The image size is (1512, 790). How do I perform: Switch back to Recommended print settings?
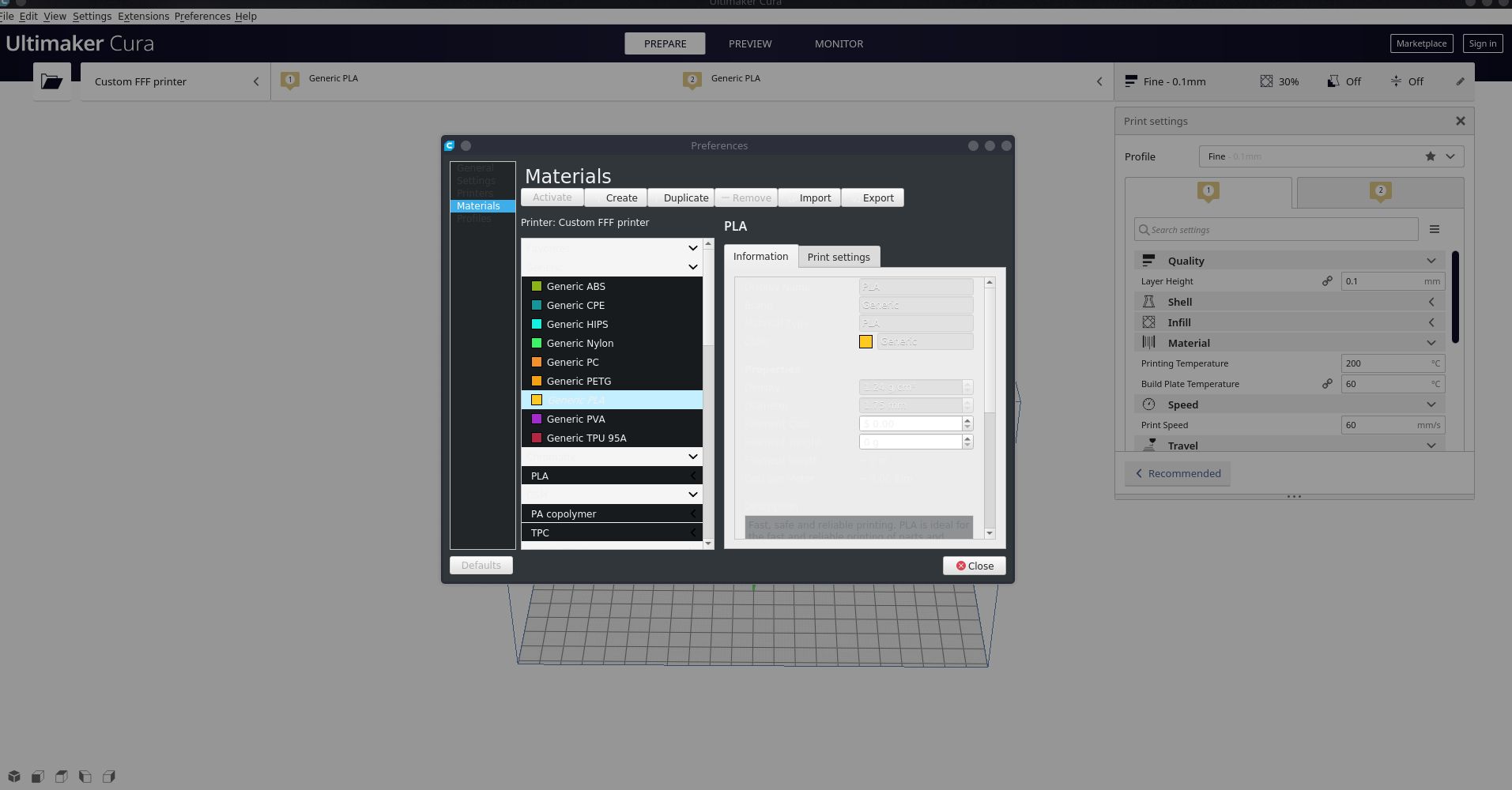point(1177,473)
